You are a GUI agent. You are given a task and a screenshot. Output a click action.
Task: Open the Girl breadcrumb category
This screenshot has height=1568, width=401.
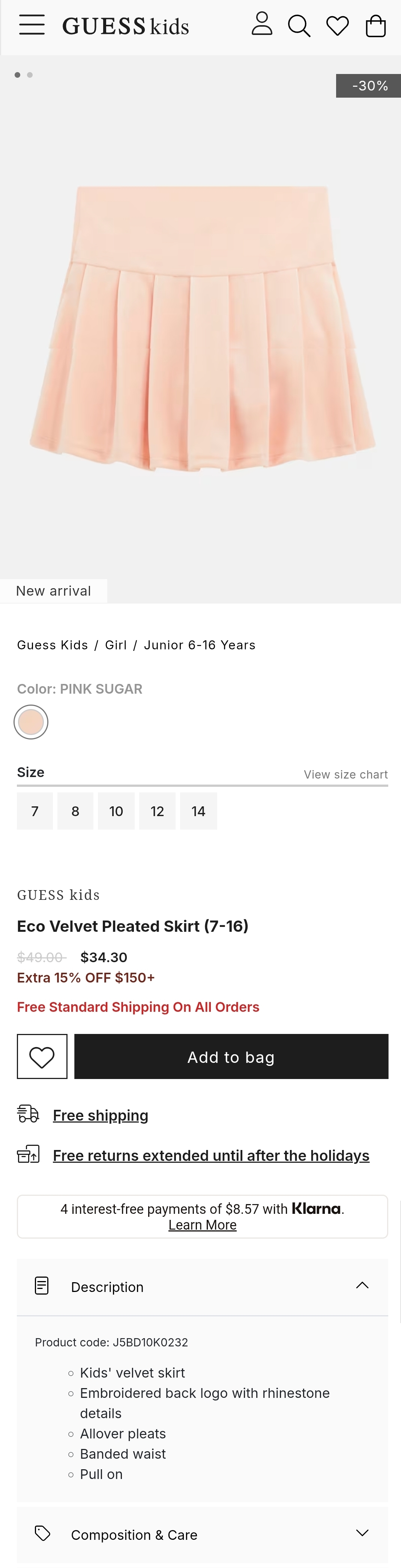(116, 645)
